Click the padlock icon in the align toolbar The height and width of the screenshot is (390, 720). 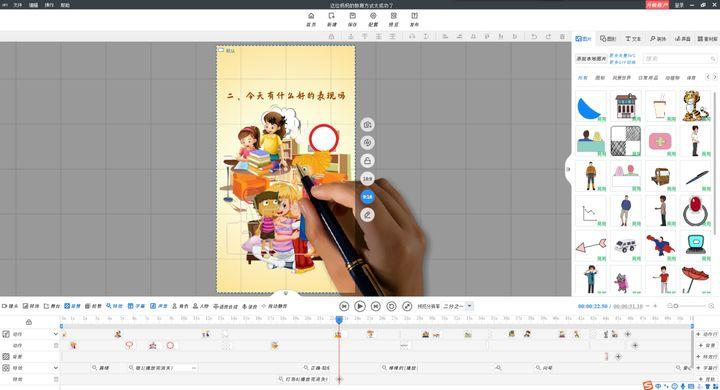[x=332, y=36]
